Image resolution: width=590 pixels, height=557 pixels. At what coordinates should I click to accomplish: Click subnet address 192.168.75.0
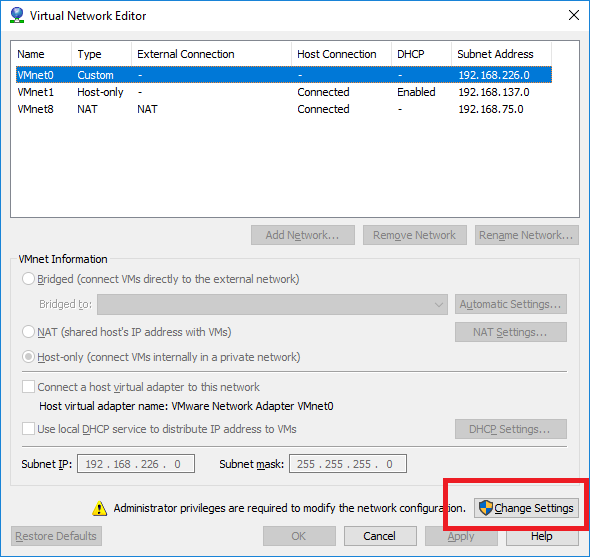click(491, 109)
